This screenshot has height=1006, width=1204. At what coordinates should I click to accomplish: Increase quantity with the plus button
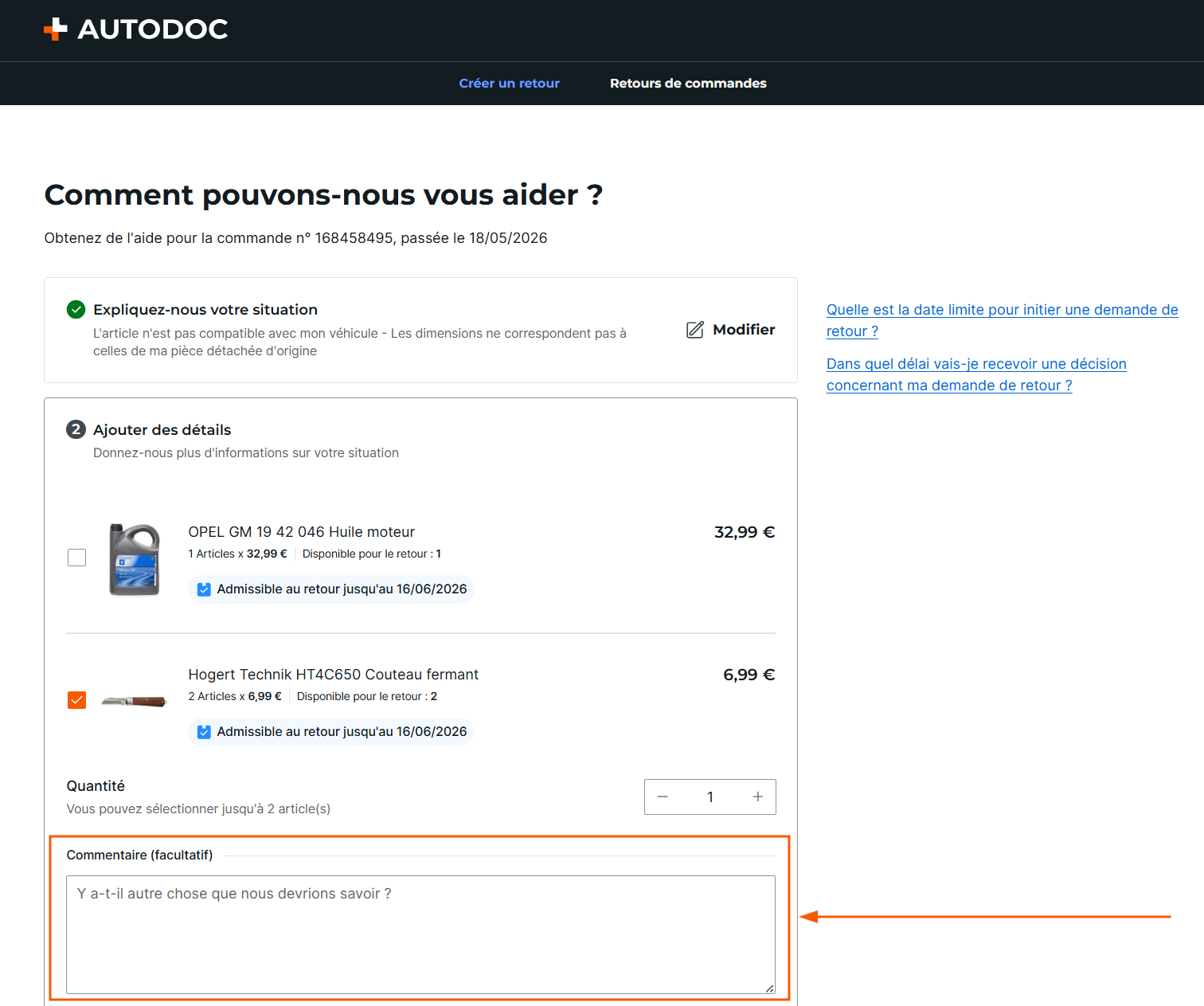(758, 797)
